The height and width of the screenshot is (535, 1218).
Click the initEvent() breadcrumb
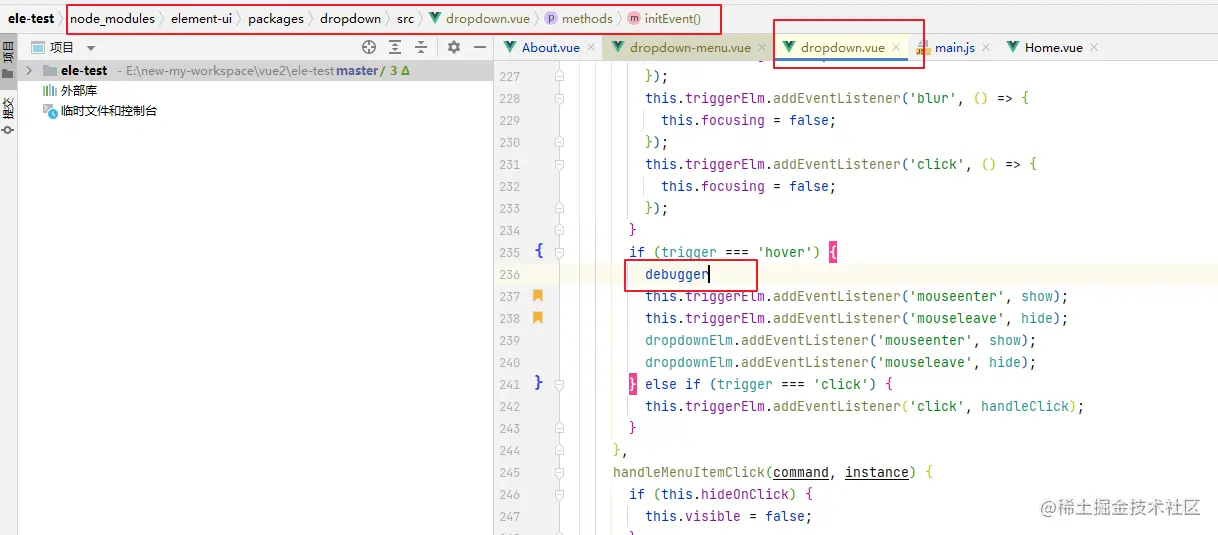664,18
